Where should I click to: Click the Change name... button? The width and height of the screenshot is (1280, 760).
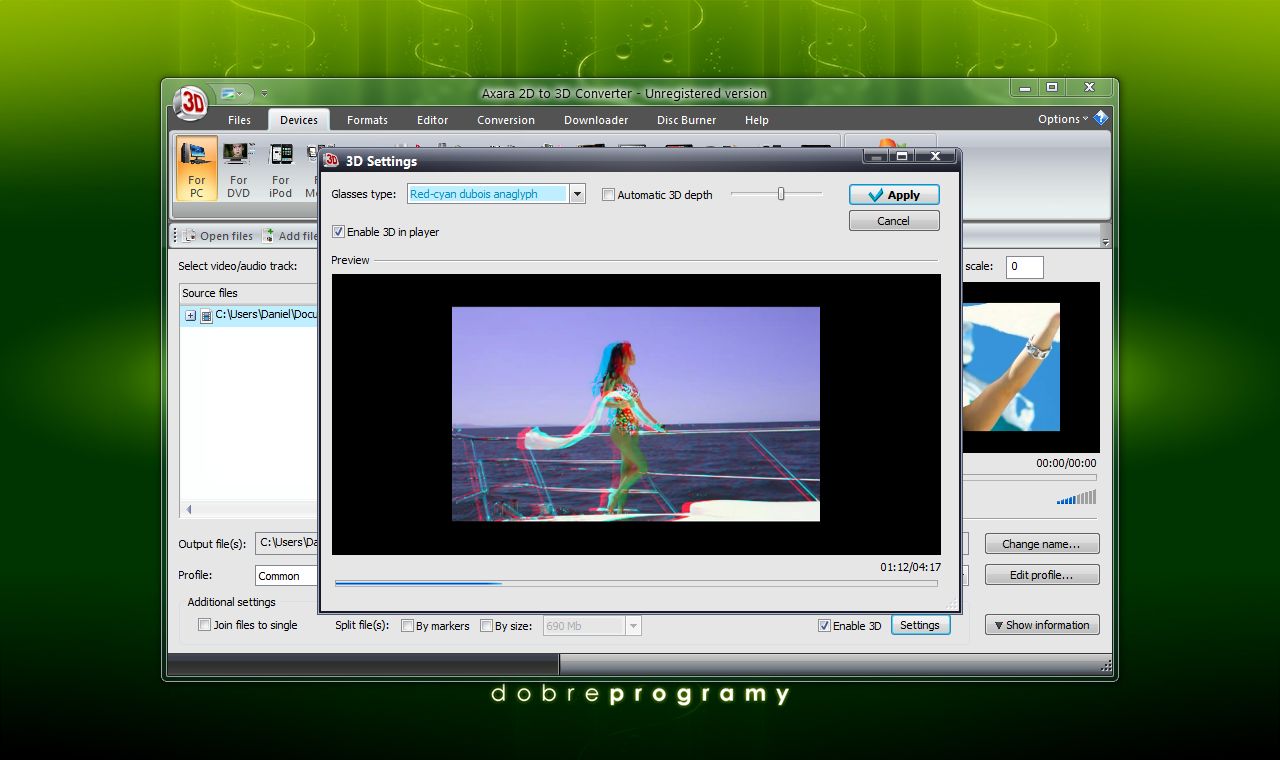[x=1042, y=544]
